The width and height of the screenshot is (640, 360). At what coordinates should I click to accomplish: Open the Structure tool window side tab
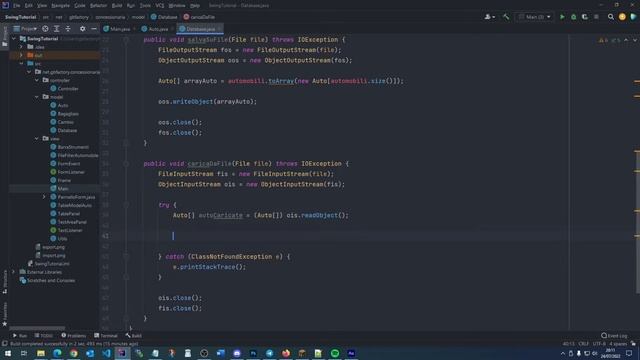click(4, 282)
